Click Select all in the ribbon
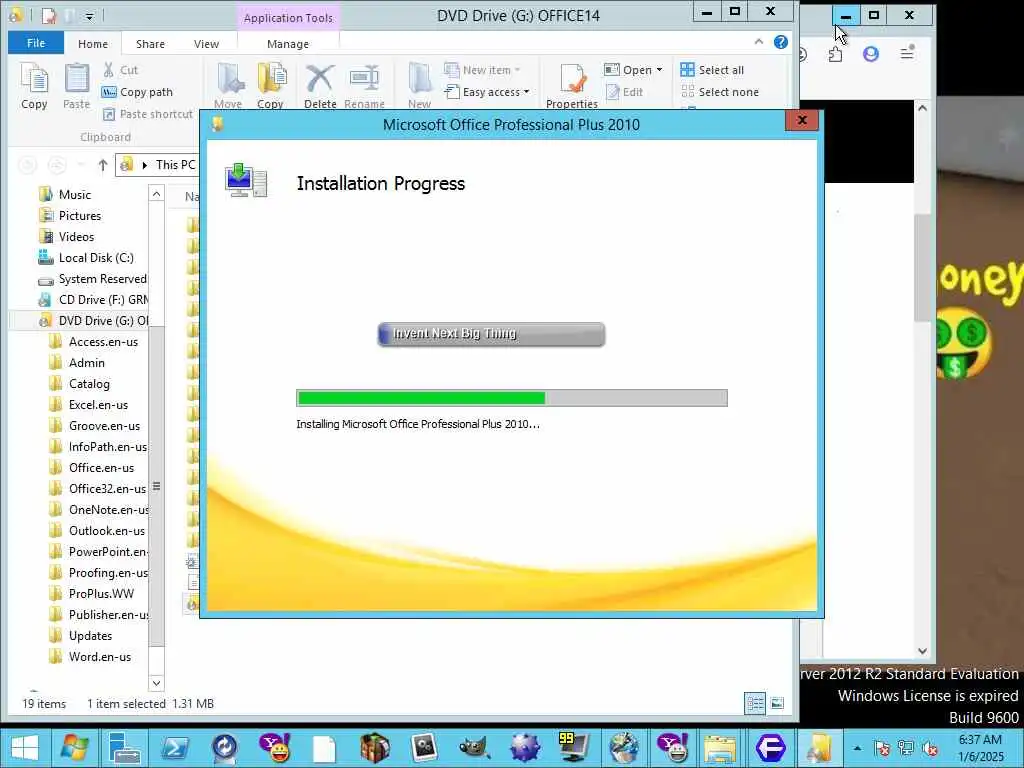The width and height of the screenshot is (1024, 768). pyautogui.click(x=712, y=70)
